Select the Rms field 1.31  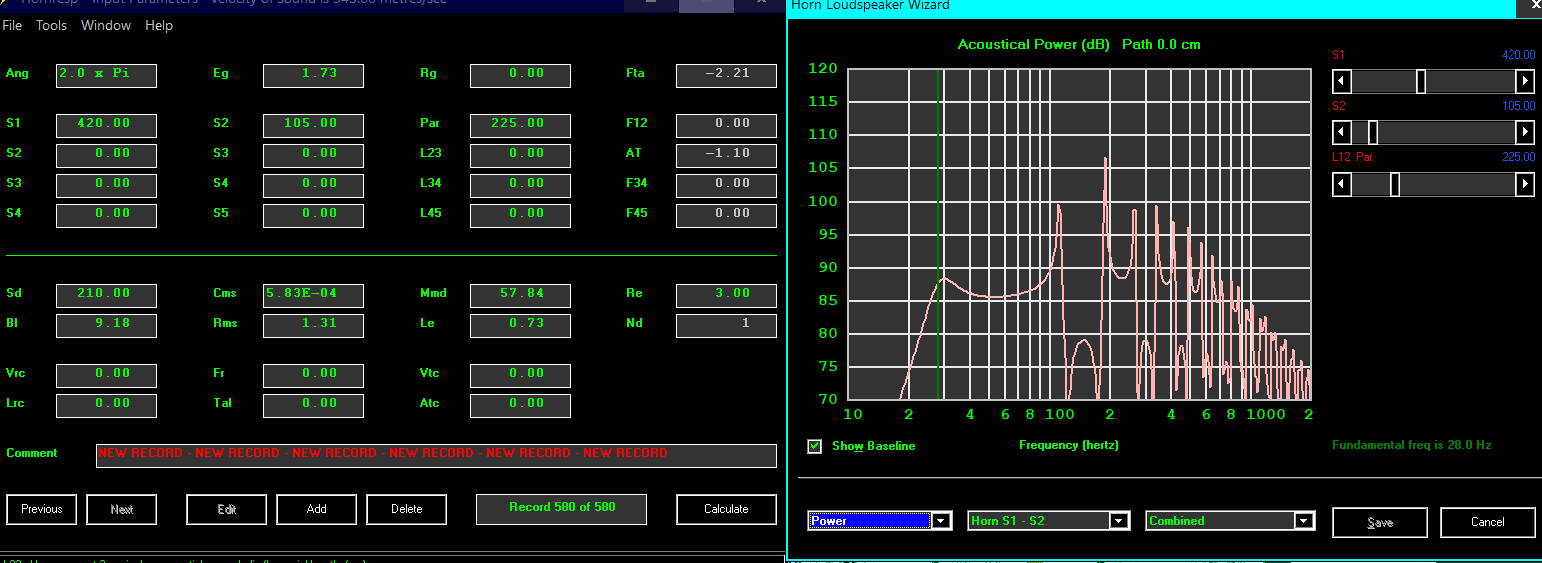click(313, 325)
